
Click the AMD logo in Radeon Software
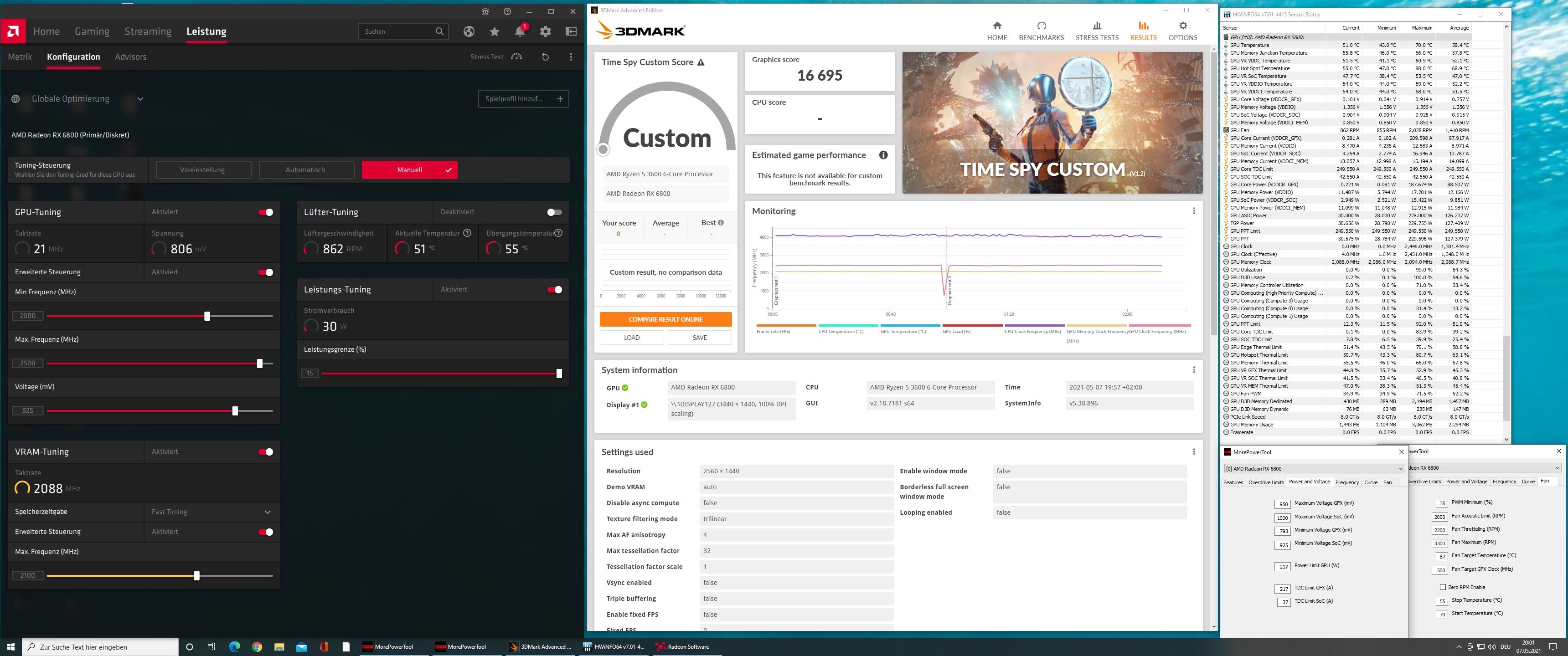click(x=13, y=31)
